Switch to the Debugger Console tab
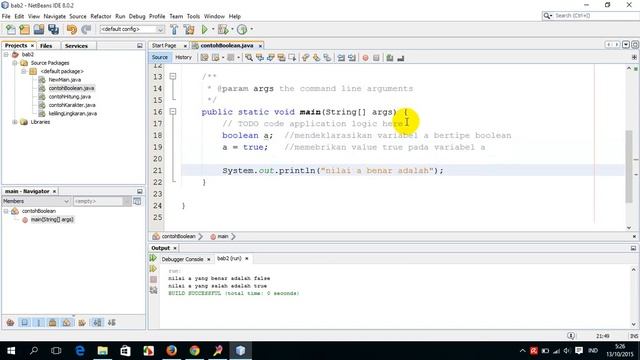 182,259
